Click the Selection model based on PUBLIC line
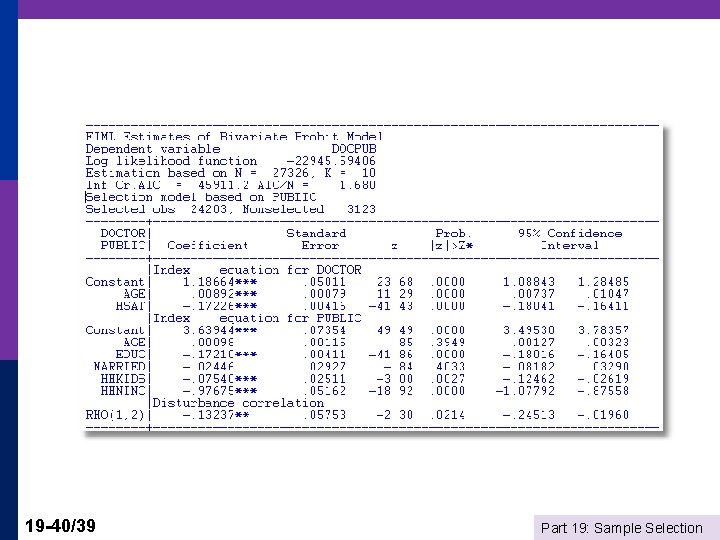This screenshot has width=720, height=540. click(x=201, y=197)
